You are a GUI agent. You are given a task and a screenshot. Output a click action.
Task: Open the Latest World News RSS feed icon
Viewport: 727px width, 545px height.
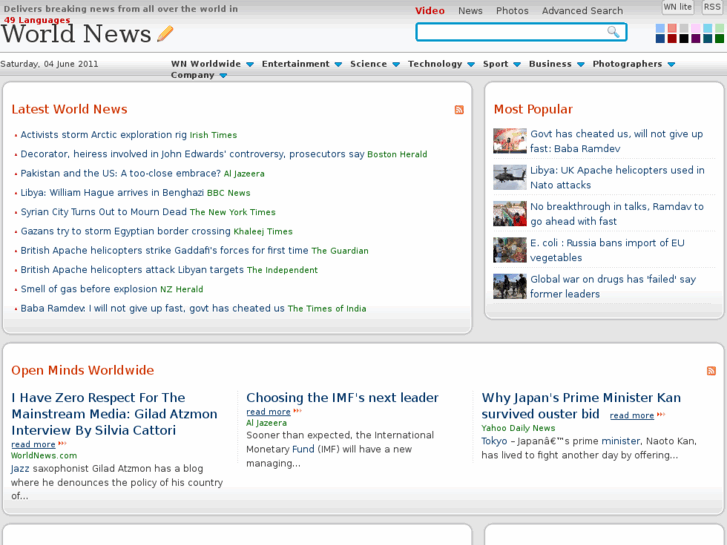(x=459, y=109)
